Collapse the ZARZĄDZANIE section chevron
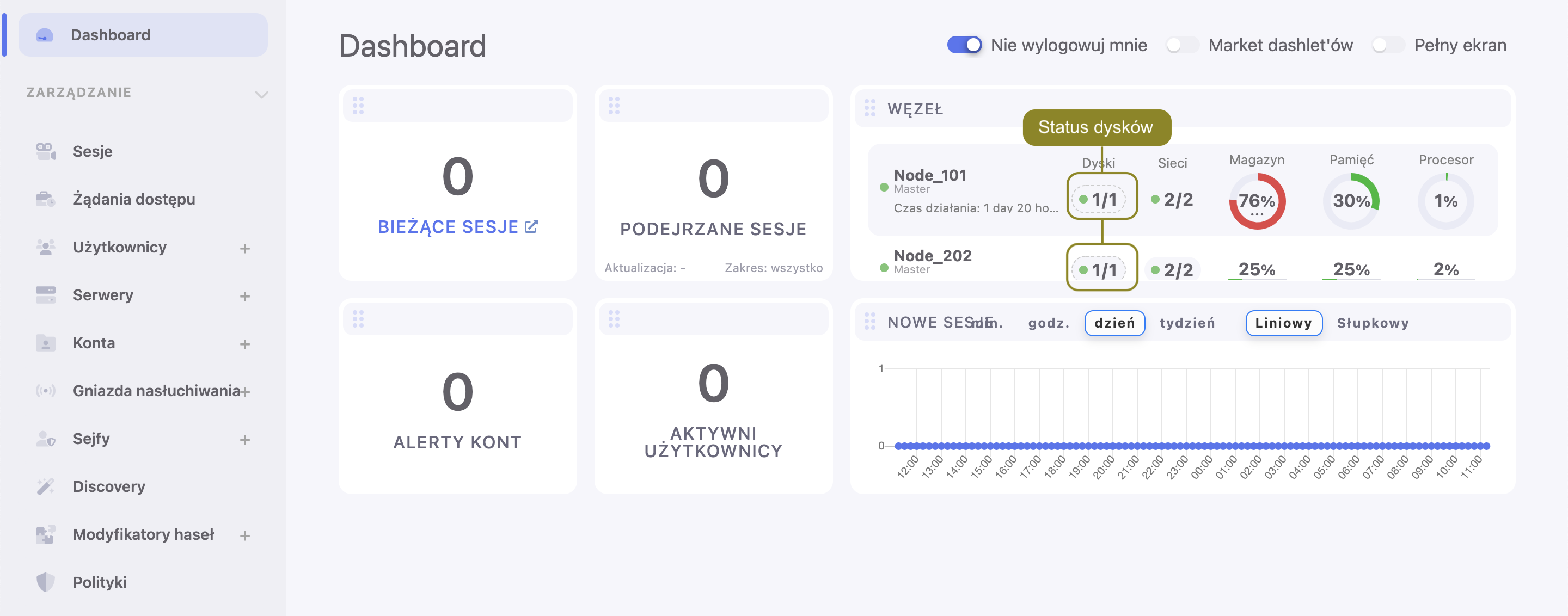1568x616 pixels. pos(261,94)
